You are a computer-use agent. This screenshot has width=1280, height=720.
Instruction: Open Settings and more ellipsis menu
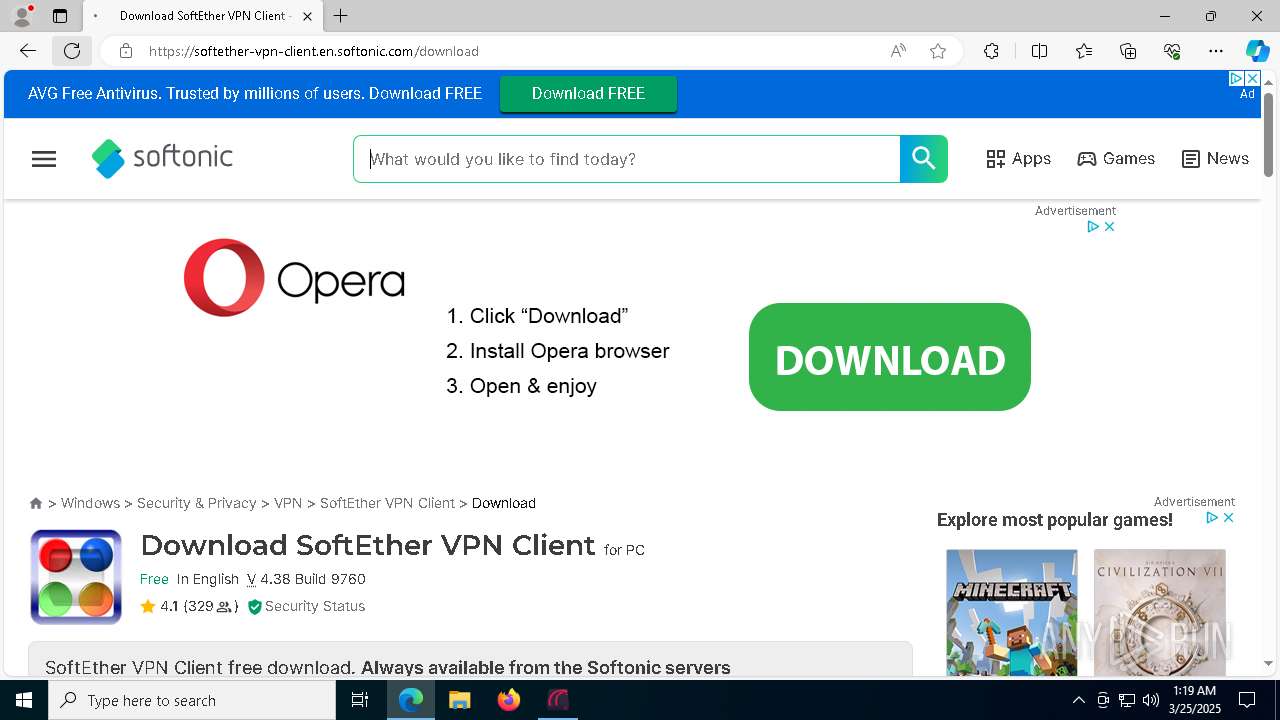pos(1216,51)
